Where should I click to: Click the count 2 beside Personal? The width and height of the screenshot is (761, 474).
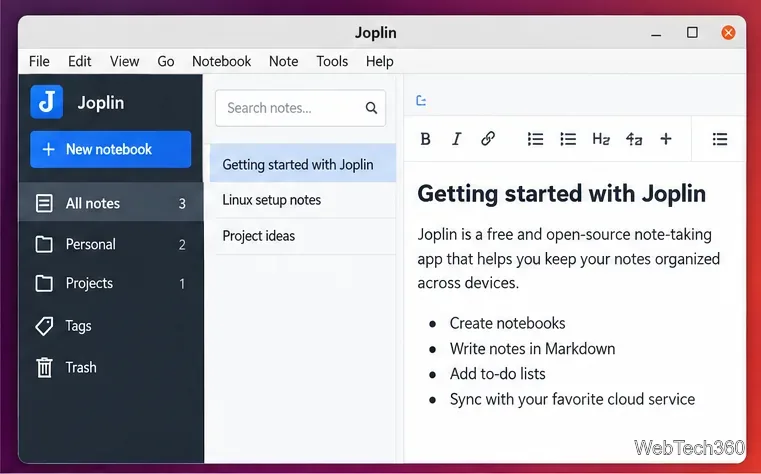click(182, 245)
